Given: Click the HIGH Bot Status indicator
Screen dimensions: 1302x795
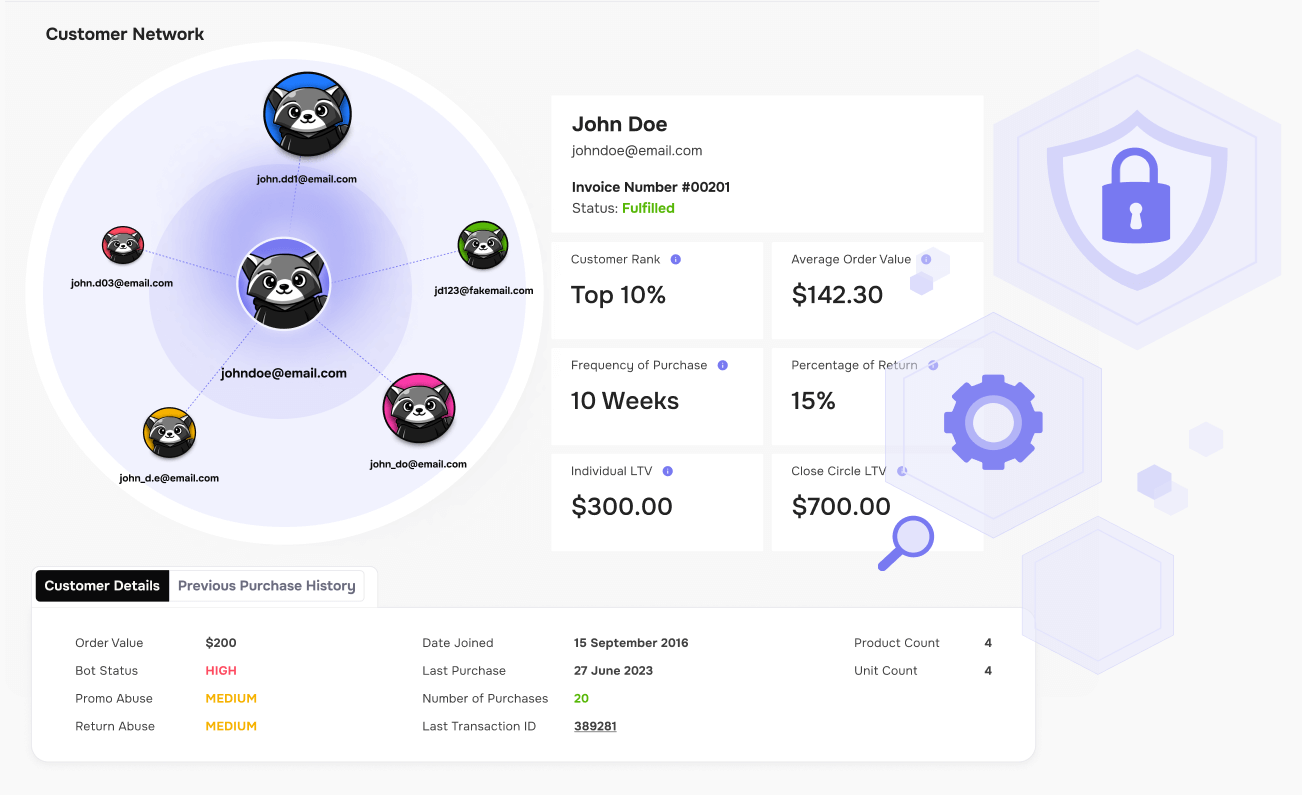Looking at the screenshot, I should tap(221, 670).
